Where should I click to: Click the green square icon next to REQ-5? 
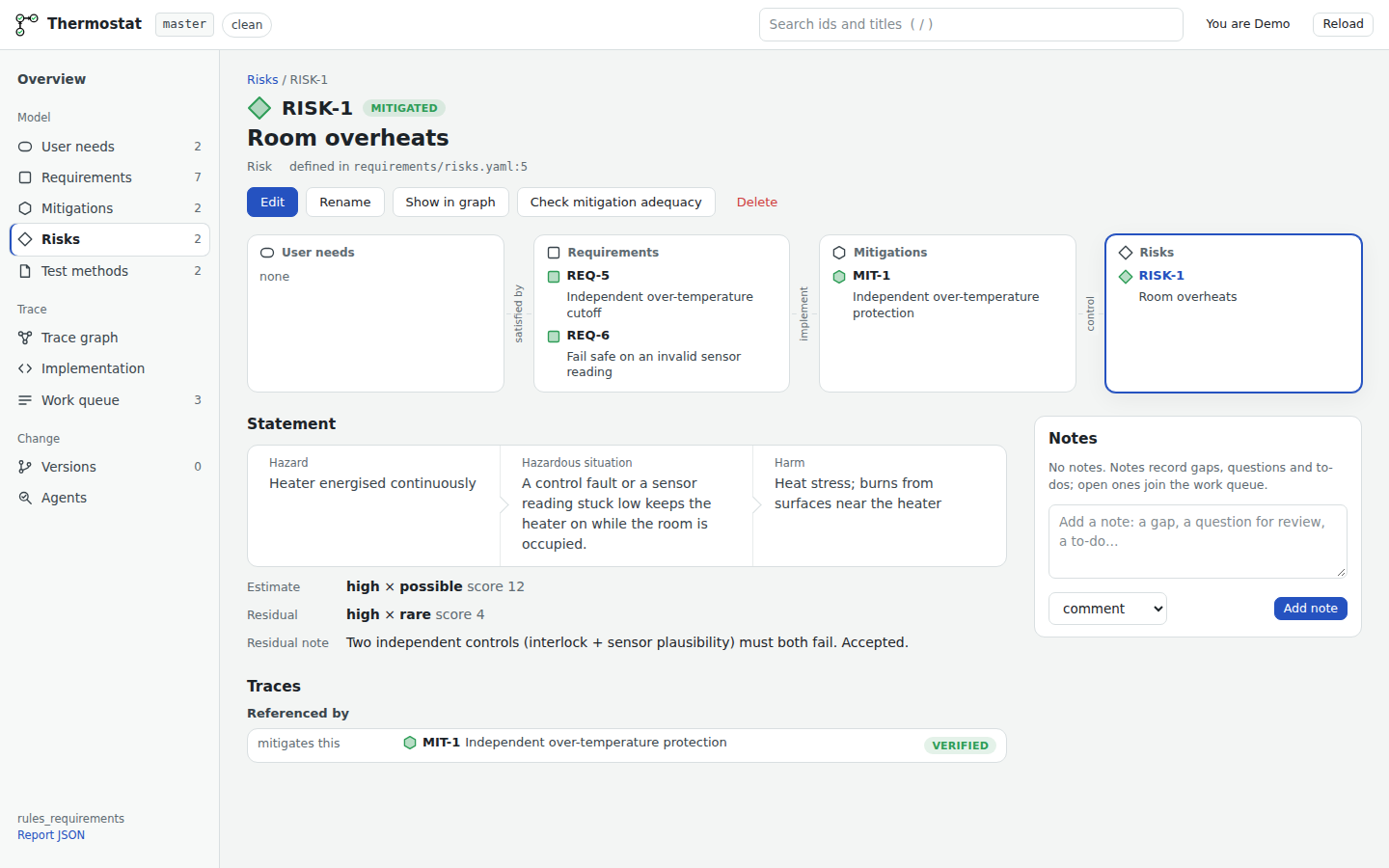[554, 277]
